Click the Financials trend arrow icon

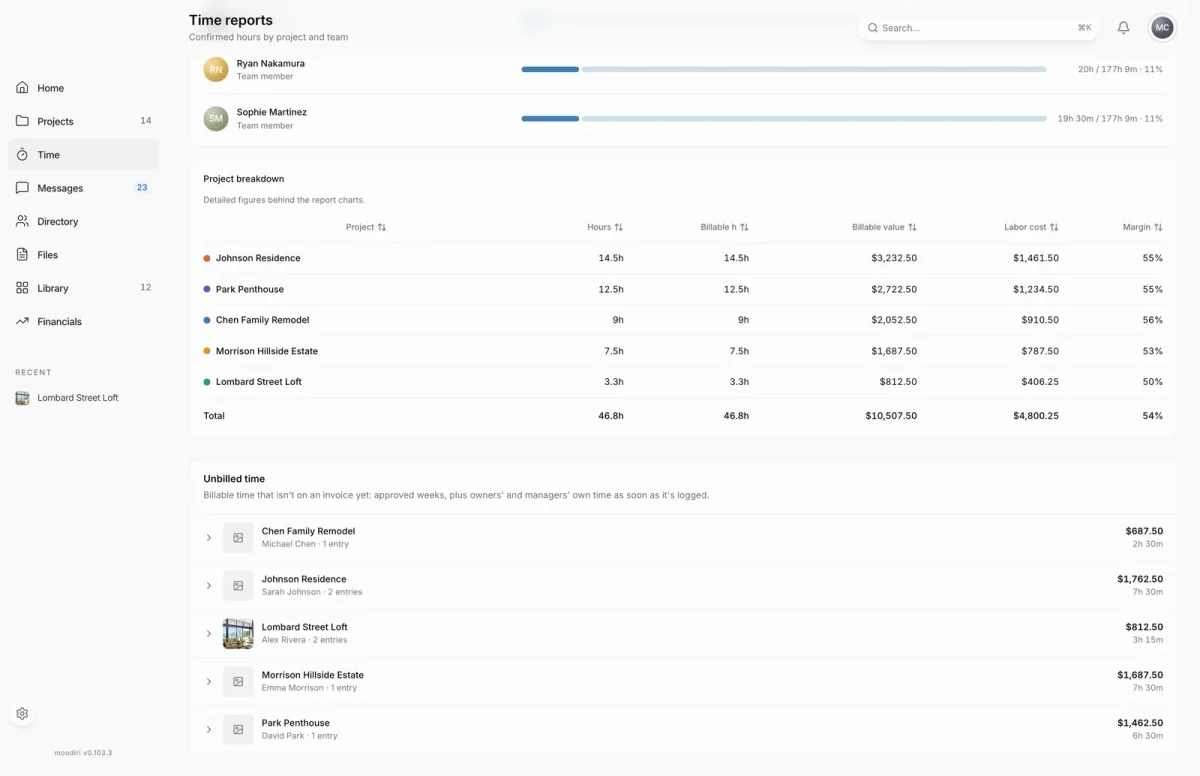pyautogui.click(x=22, y=321)
